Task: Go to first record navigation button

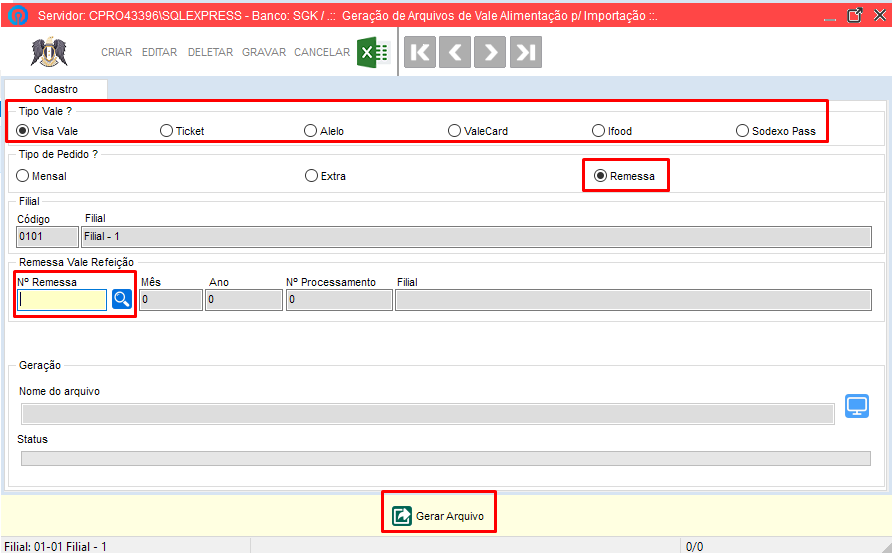Action: 420,52
